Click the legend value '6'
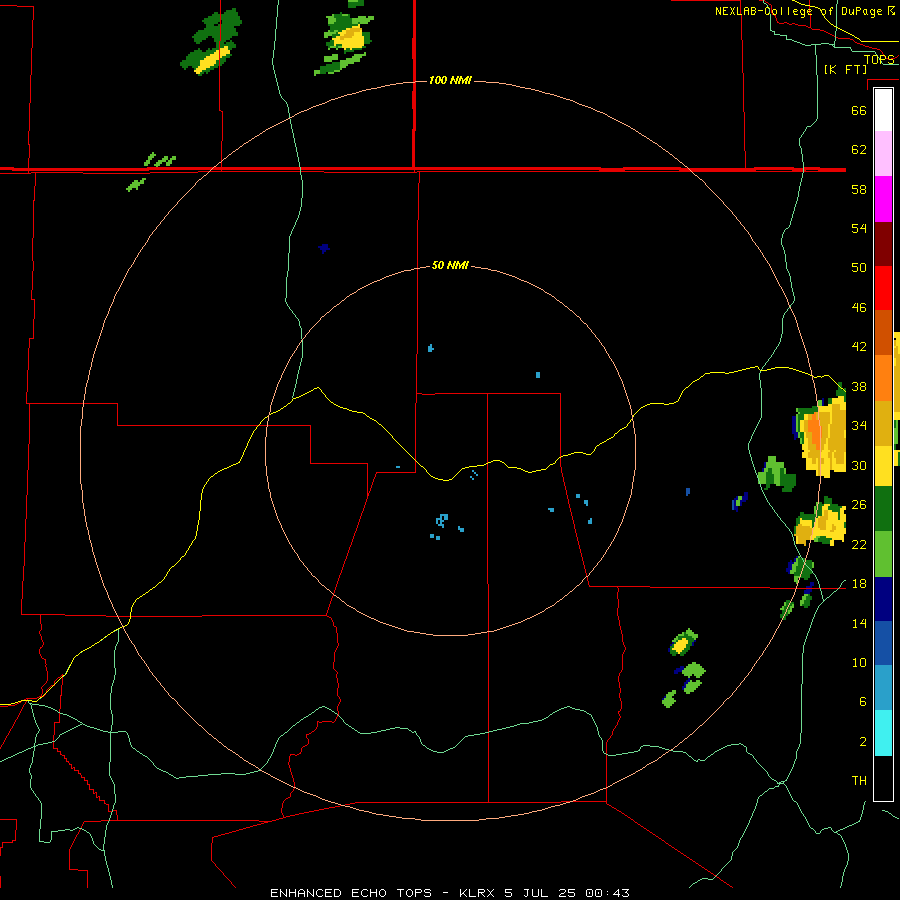 point(863,702)
